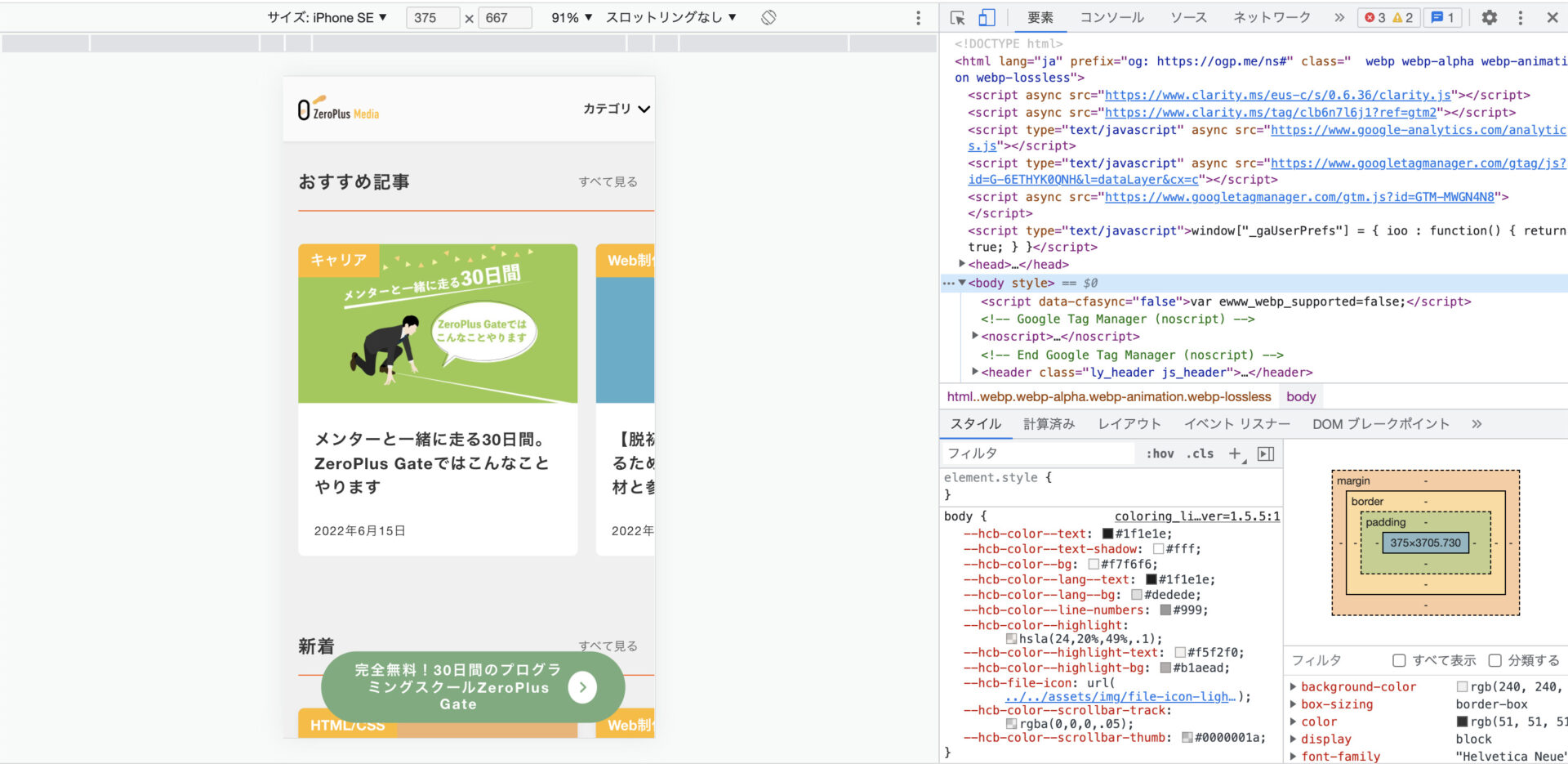Click the red error count badge
This screenshot has height=764, width=1568.
coord(1375,17)
